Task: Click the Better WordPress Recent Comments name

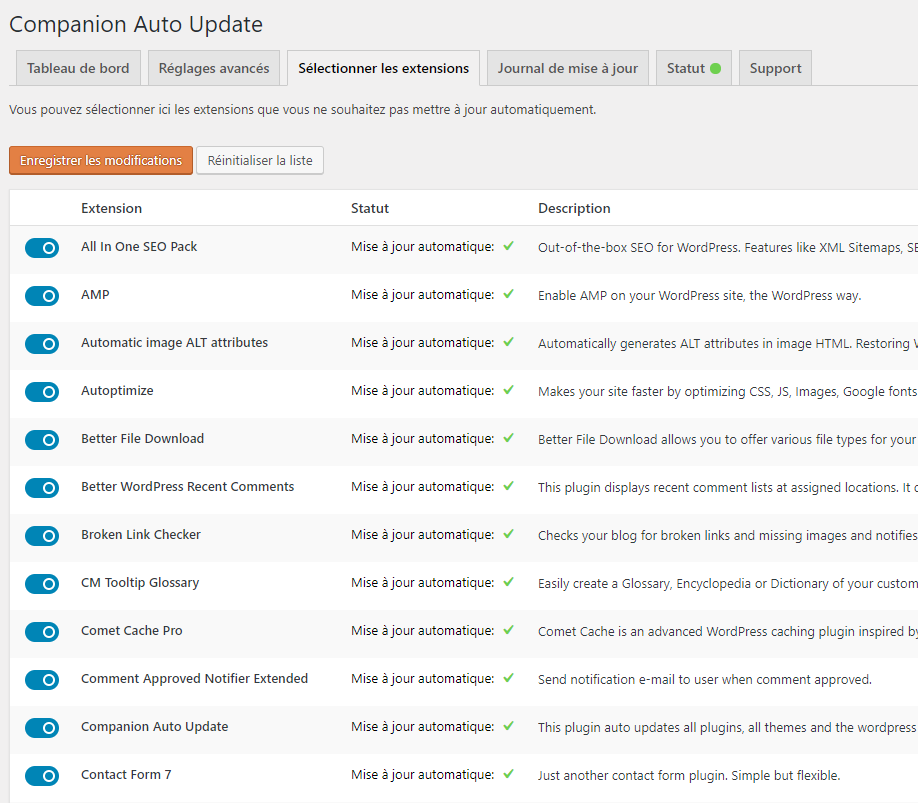Action: click(187, 486)
